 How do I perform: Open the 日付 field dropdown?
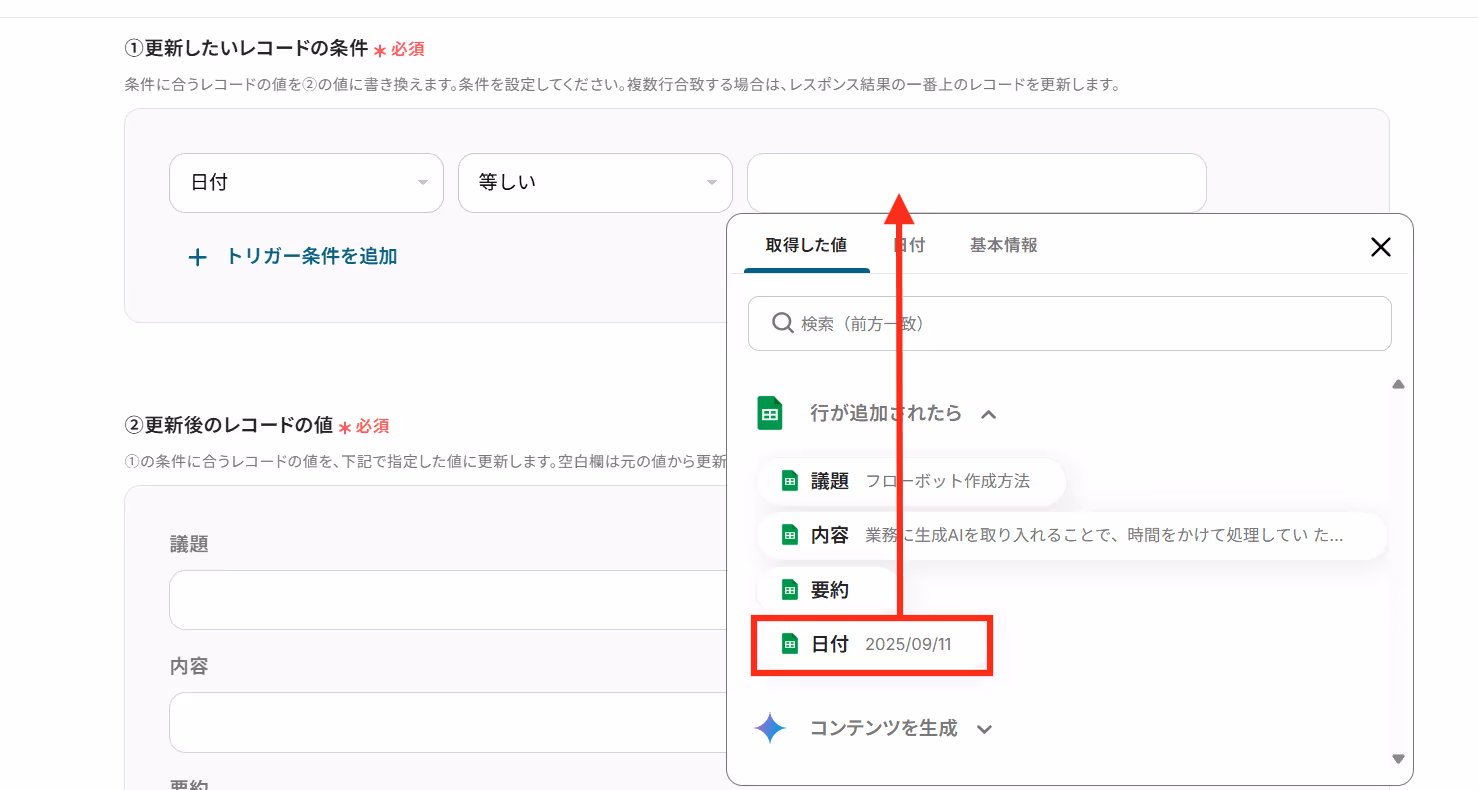point(306,183)
